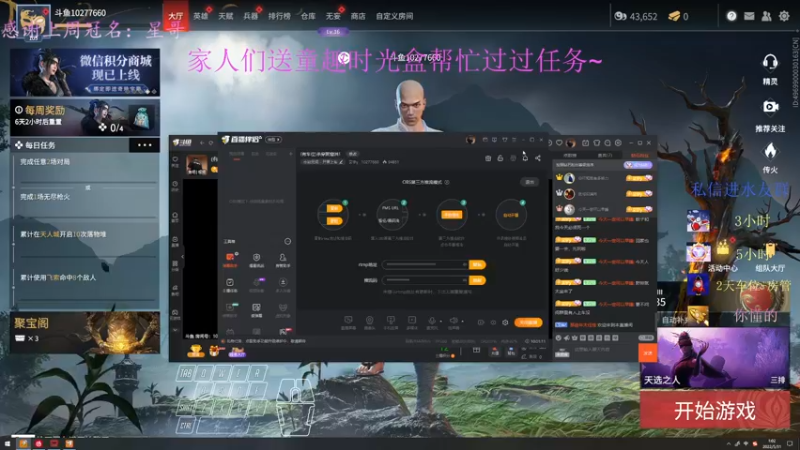Click the first pinned taskbar app icon

pos(23,443)
